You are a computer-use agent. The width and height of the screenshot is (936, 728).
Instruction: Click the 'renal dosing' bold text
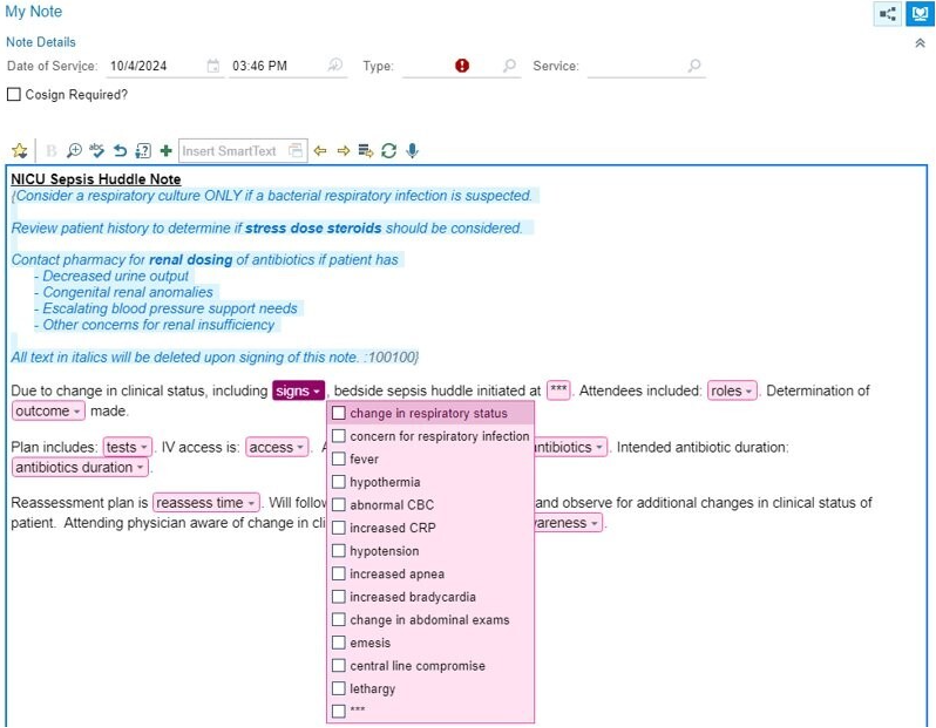(190, 260)
